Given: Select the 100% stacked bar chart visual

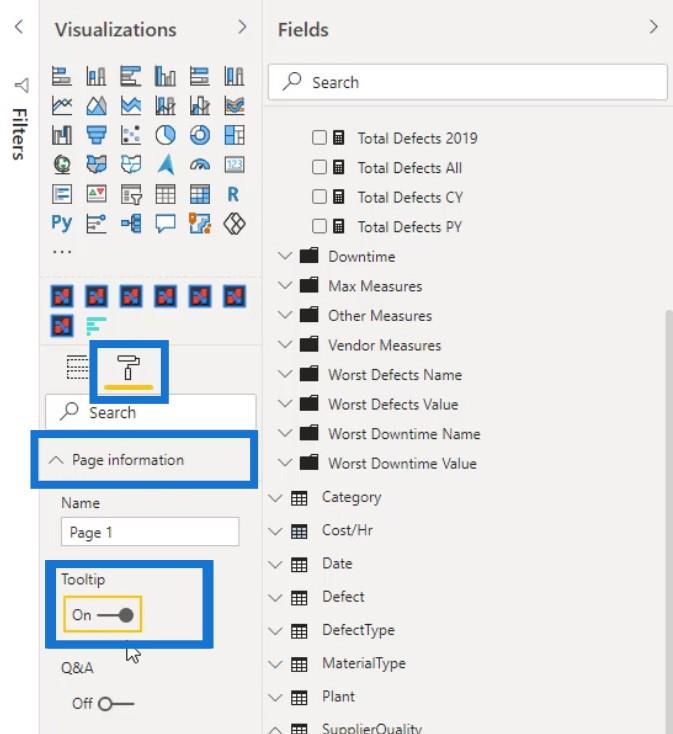Looking at the screenshot, I should [x=200, y=76].
